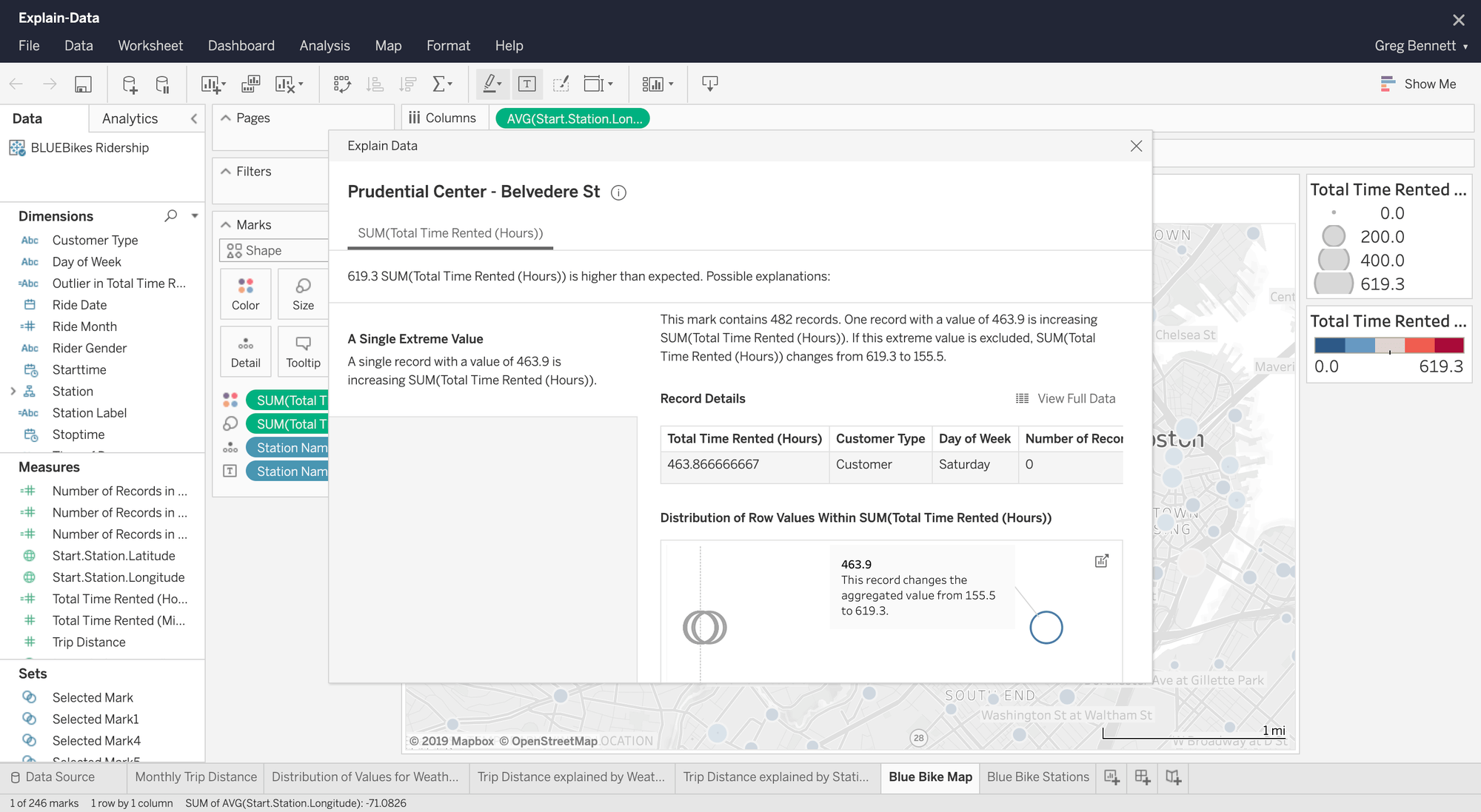Click the Tooltip shelf on the Marks card
Image resolution: width=1481 pixels, height=812 pixels.
303,351
